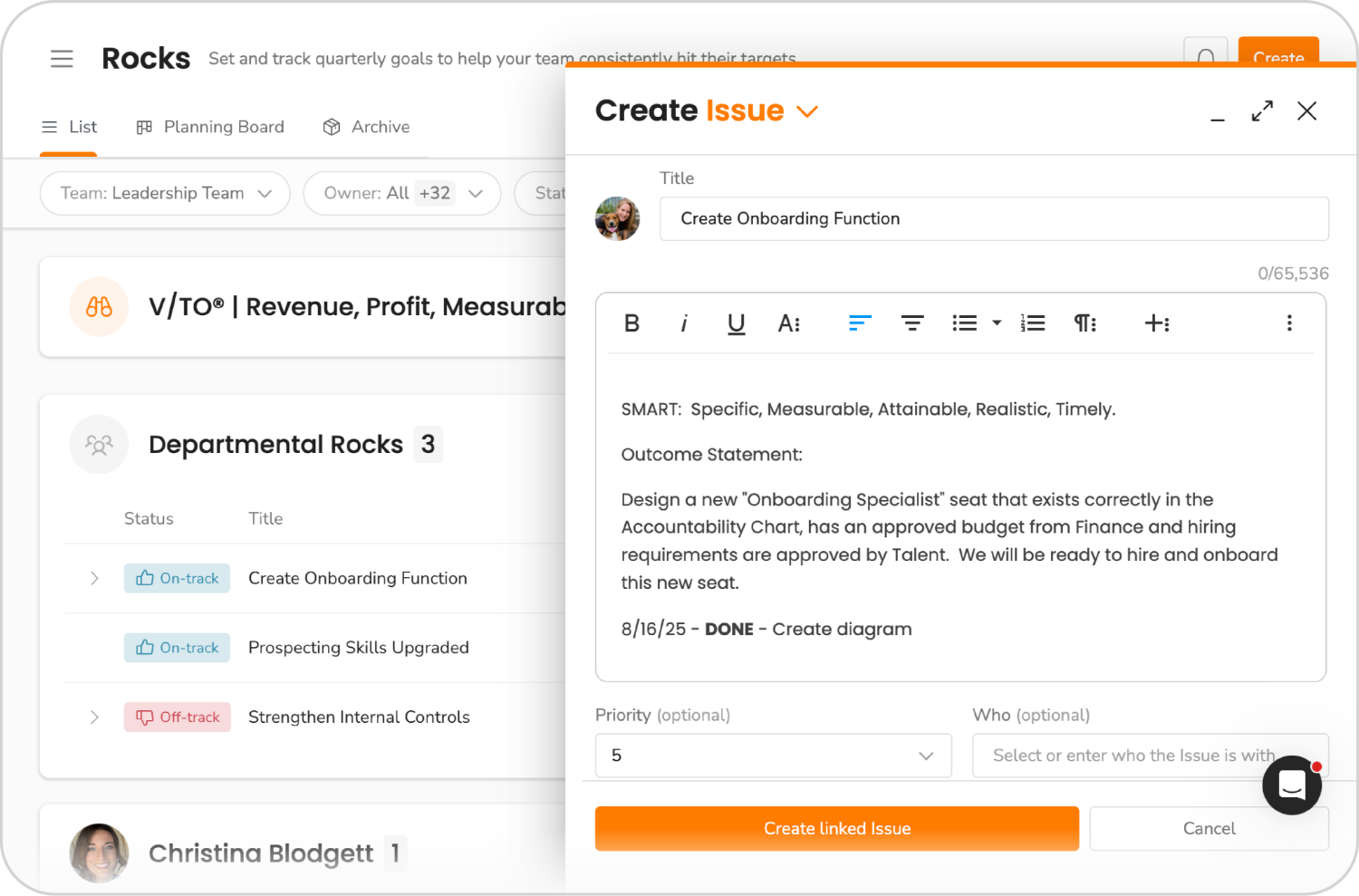Switch to the Archive tab
This screenshot has height=896, width=1359.
pos(366,127)
